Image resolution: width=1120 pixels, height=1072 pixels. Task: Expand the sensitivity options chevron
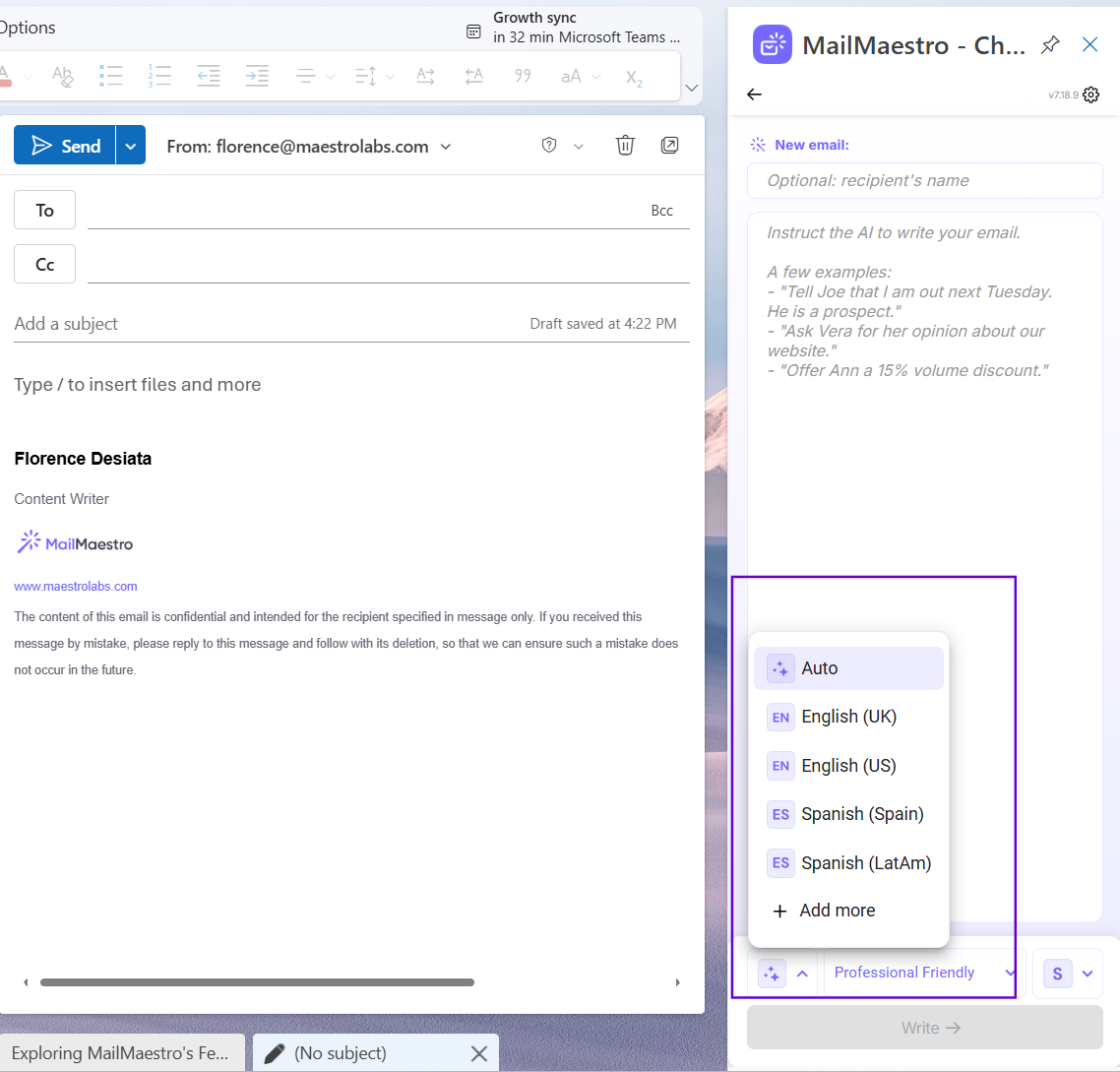tap(579, 147)
